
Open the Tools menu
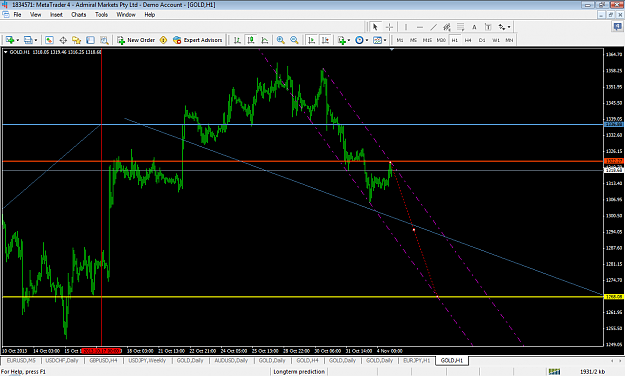coord(101,15)
